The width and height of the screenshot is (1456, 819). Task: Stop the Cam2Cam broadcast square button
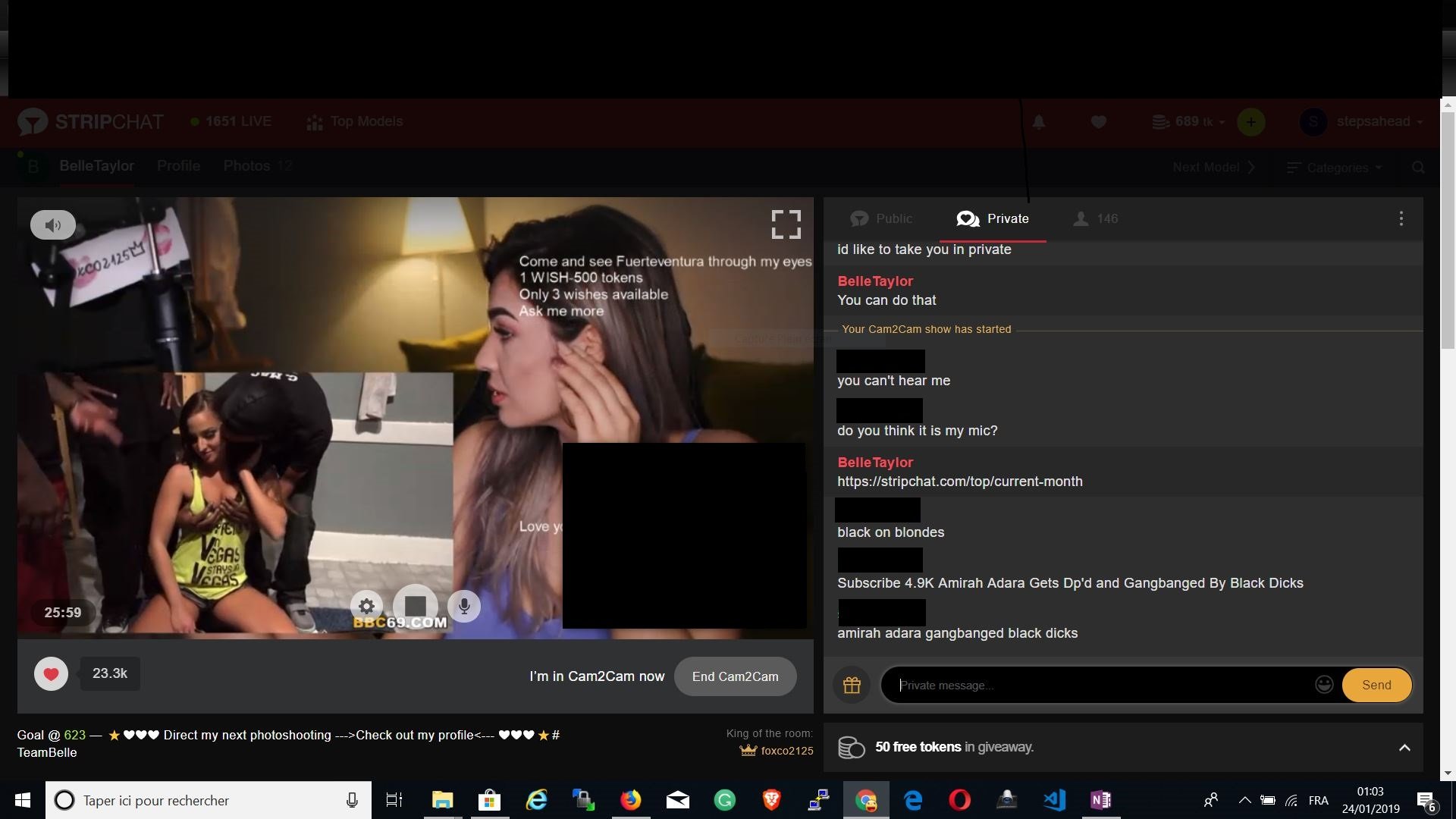[x=415, y=606]
